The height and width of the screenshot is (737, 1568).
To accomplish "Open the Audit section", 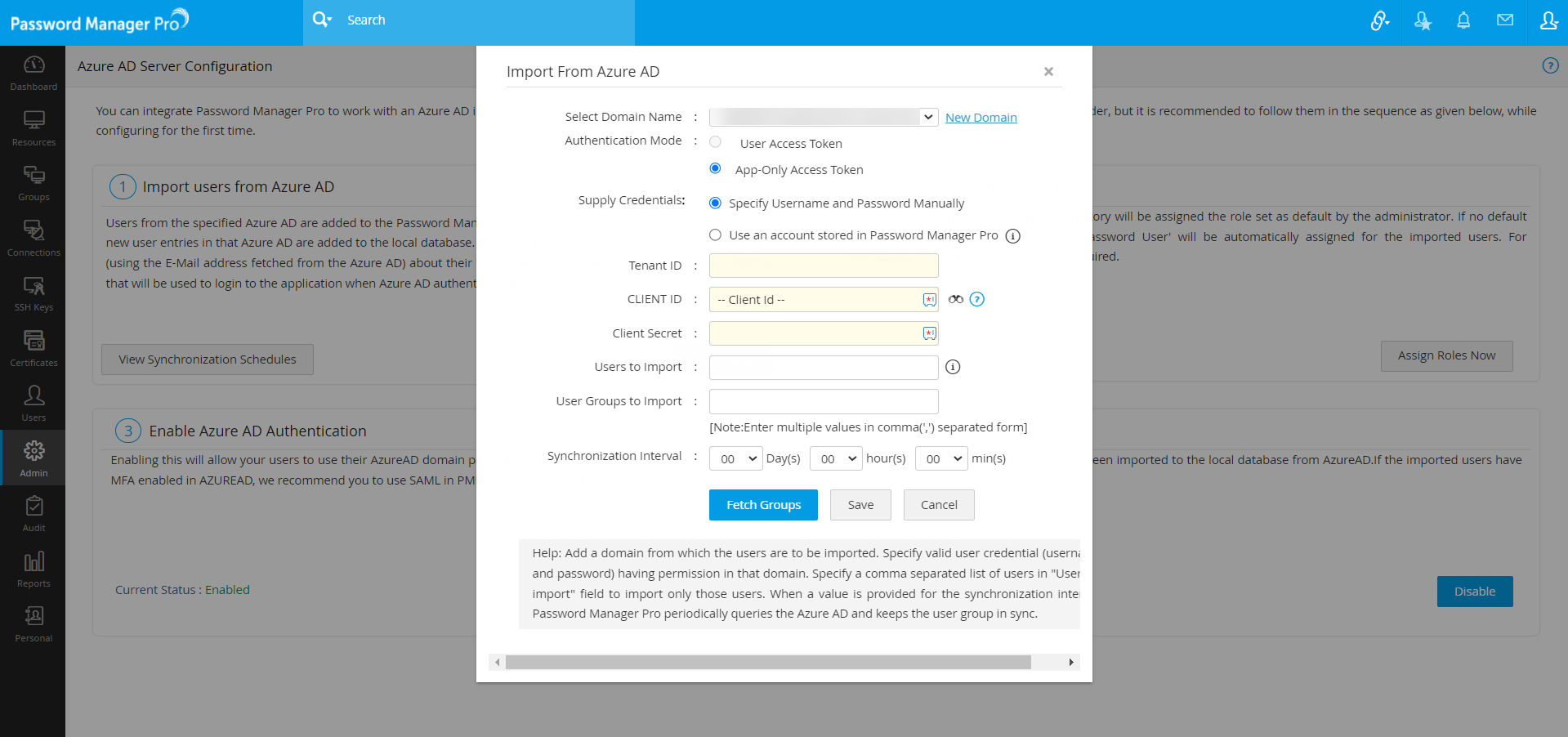I will click(x=34, y=514).
